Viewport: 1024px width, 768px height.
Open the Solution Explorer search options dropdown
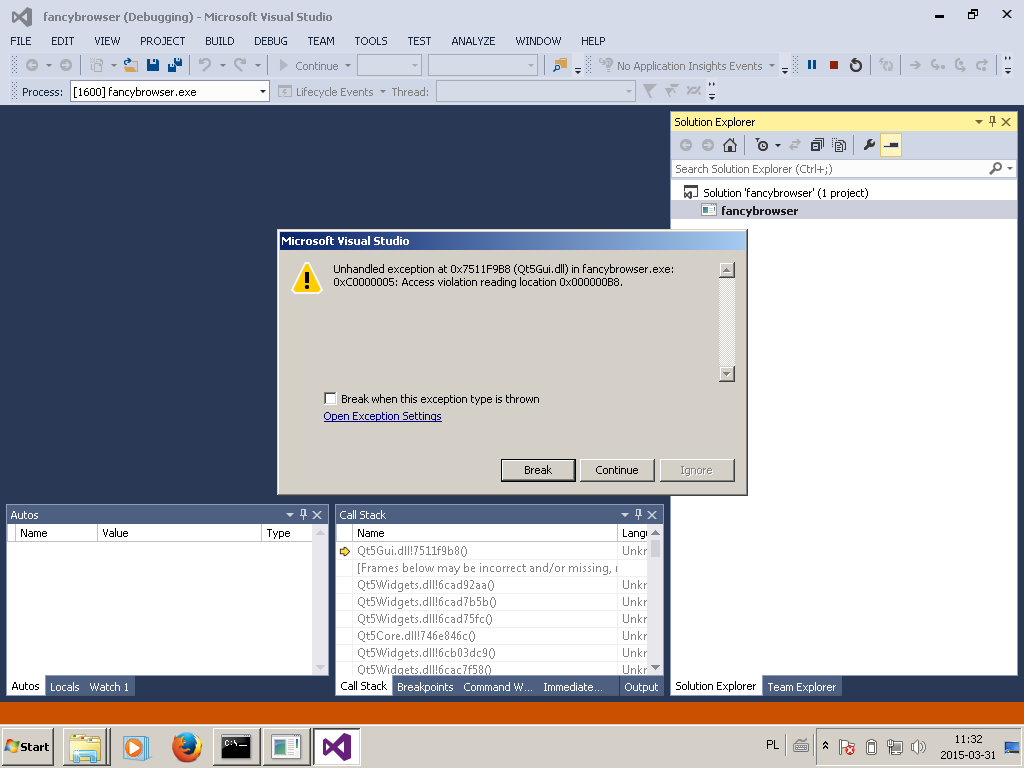(x=1010, y=168)
